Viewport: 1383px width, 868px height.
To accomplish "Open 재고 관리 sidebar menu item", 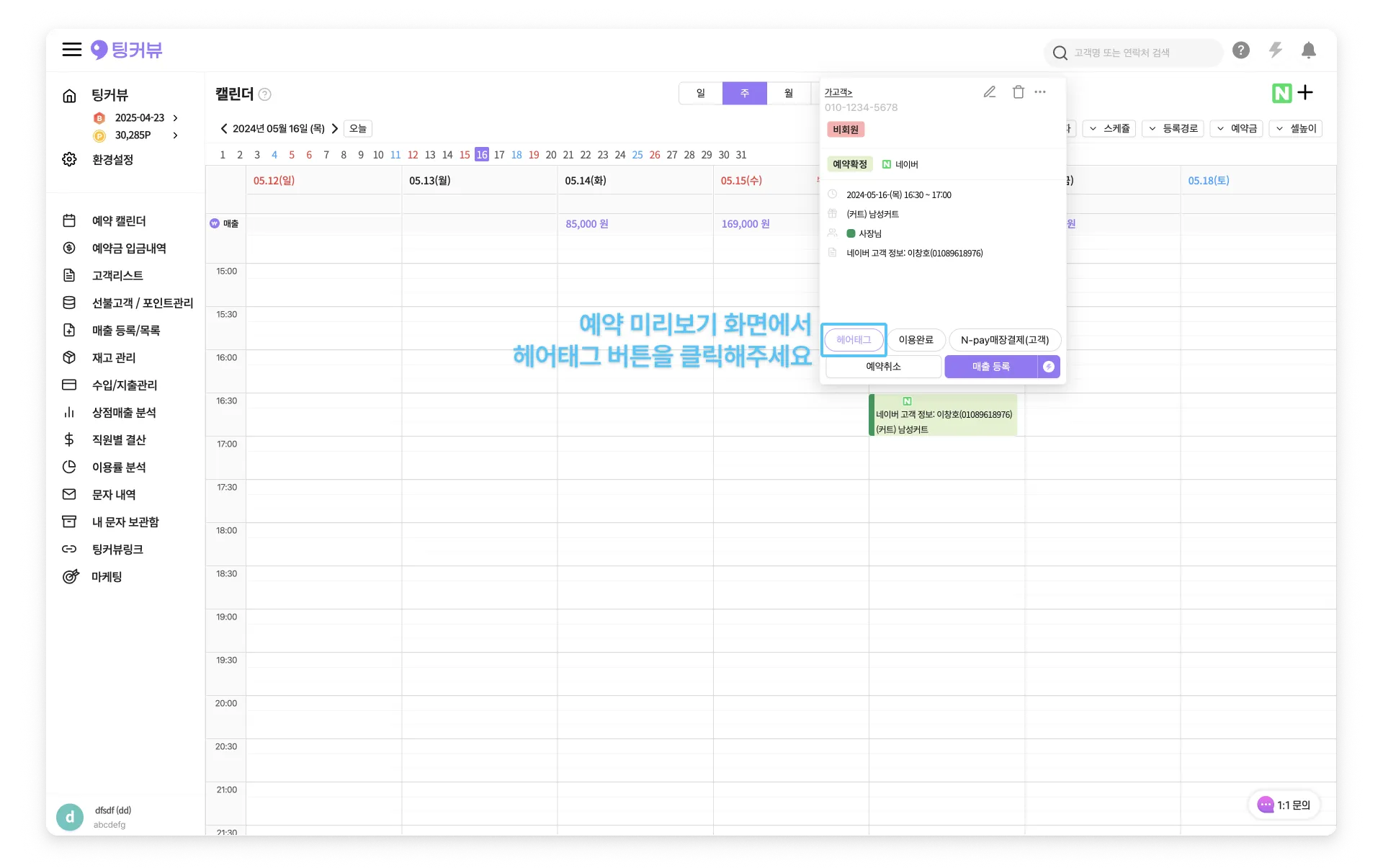I will pos(114,357).
